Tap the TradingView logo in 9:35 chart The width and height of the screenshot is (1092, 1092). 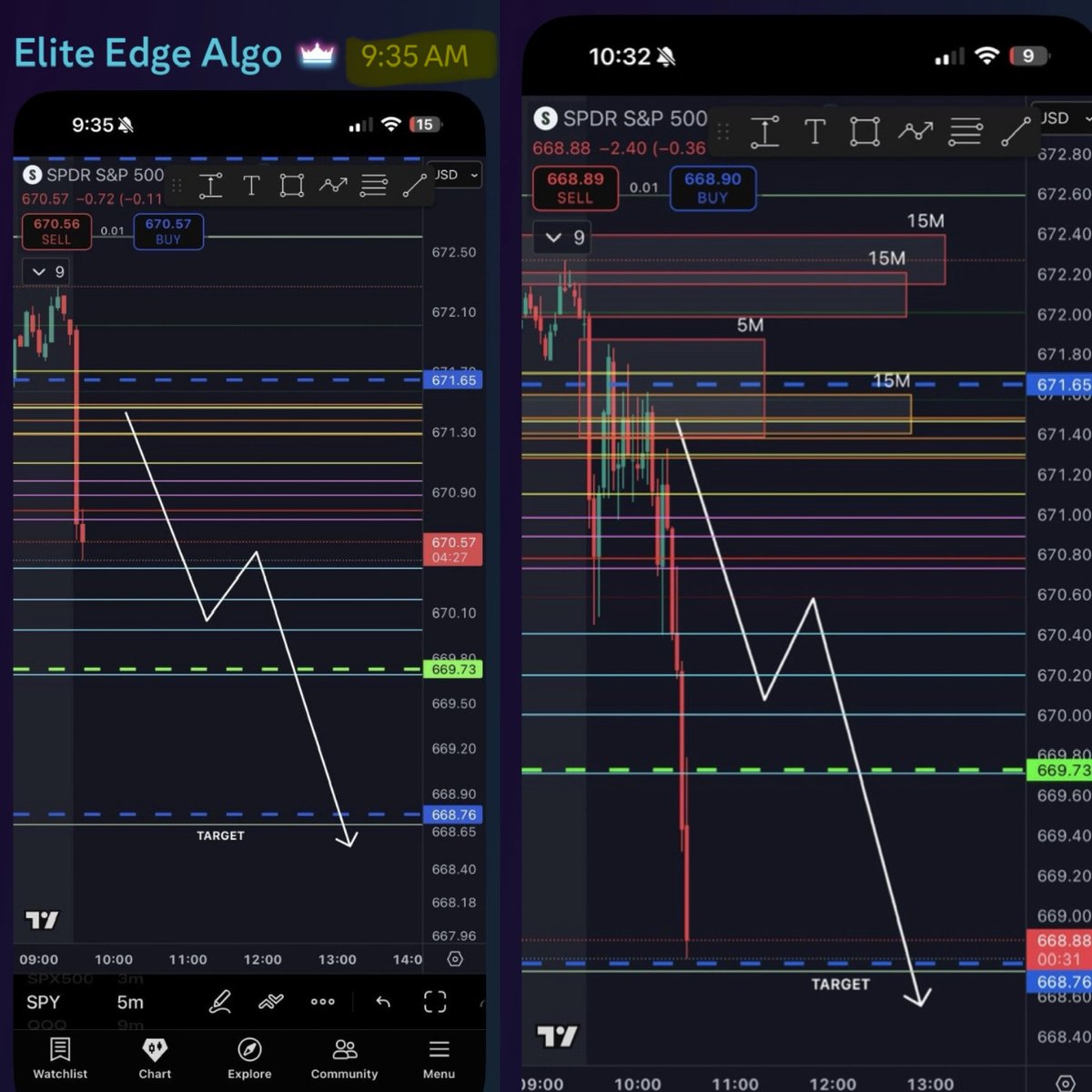(42, 920)
